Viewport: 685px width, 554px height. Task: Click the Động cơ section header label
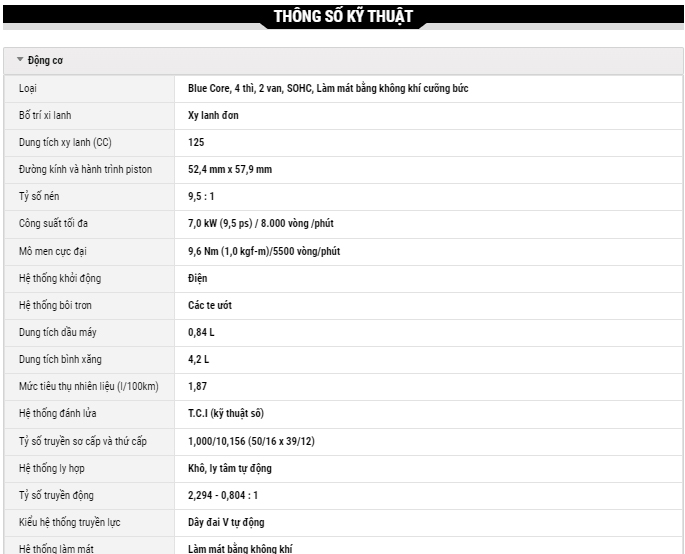pyautogui.click(x=46, y=60)
